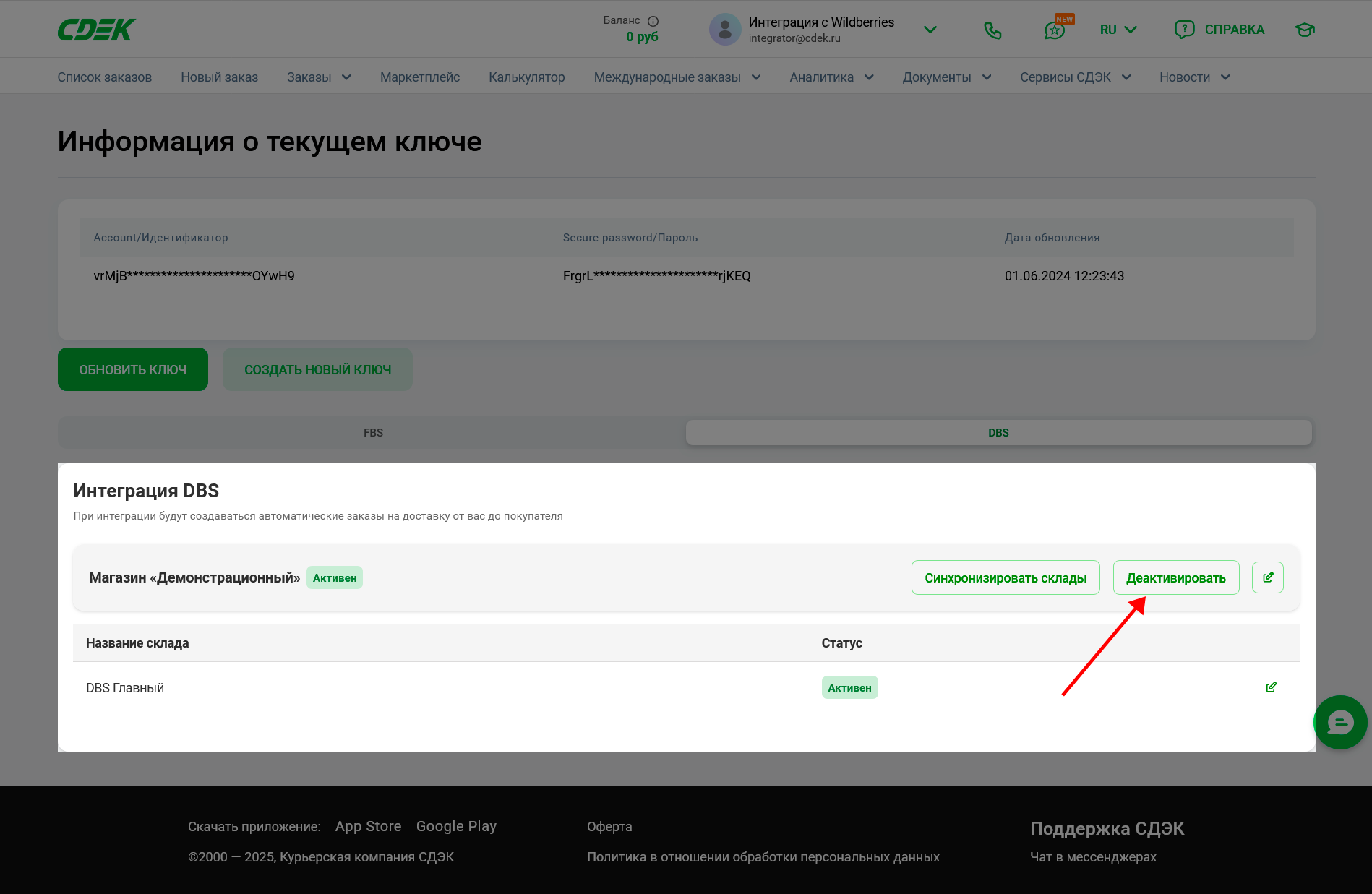Click the update date 01.06.2024 12:23:43
1372x894 pixels.
[x=1064, y=276]
